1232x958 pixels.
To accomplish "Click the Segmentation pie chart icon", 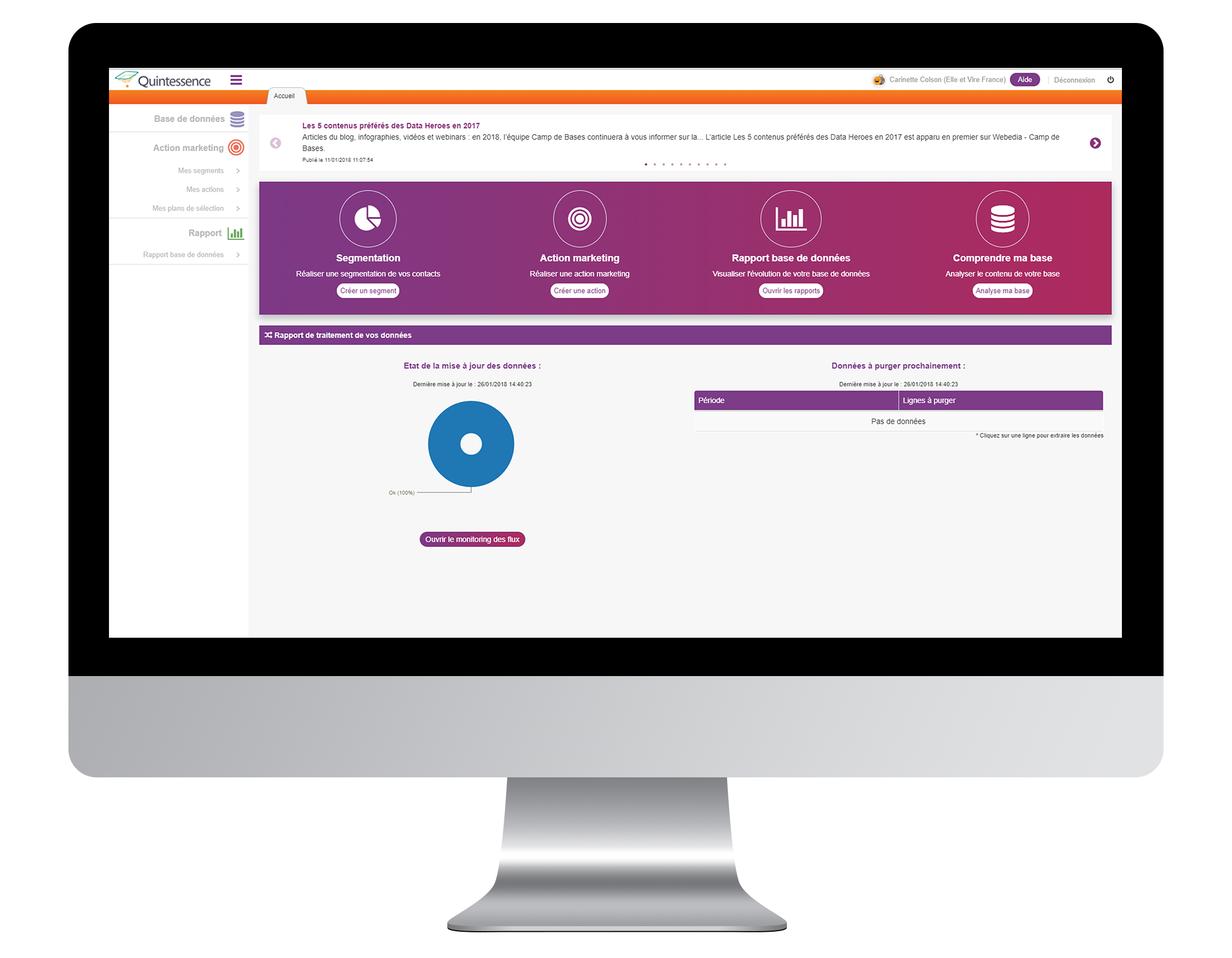I will [x=369, y=218].
